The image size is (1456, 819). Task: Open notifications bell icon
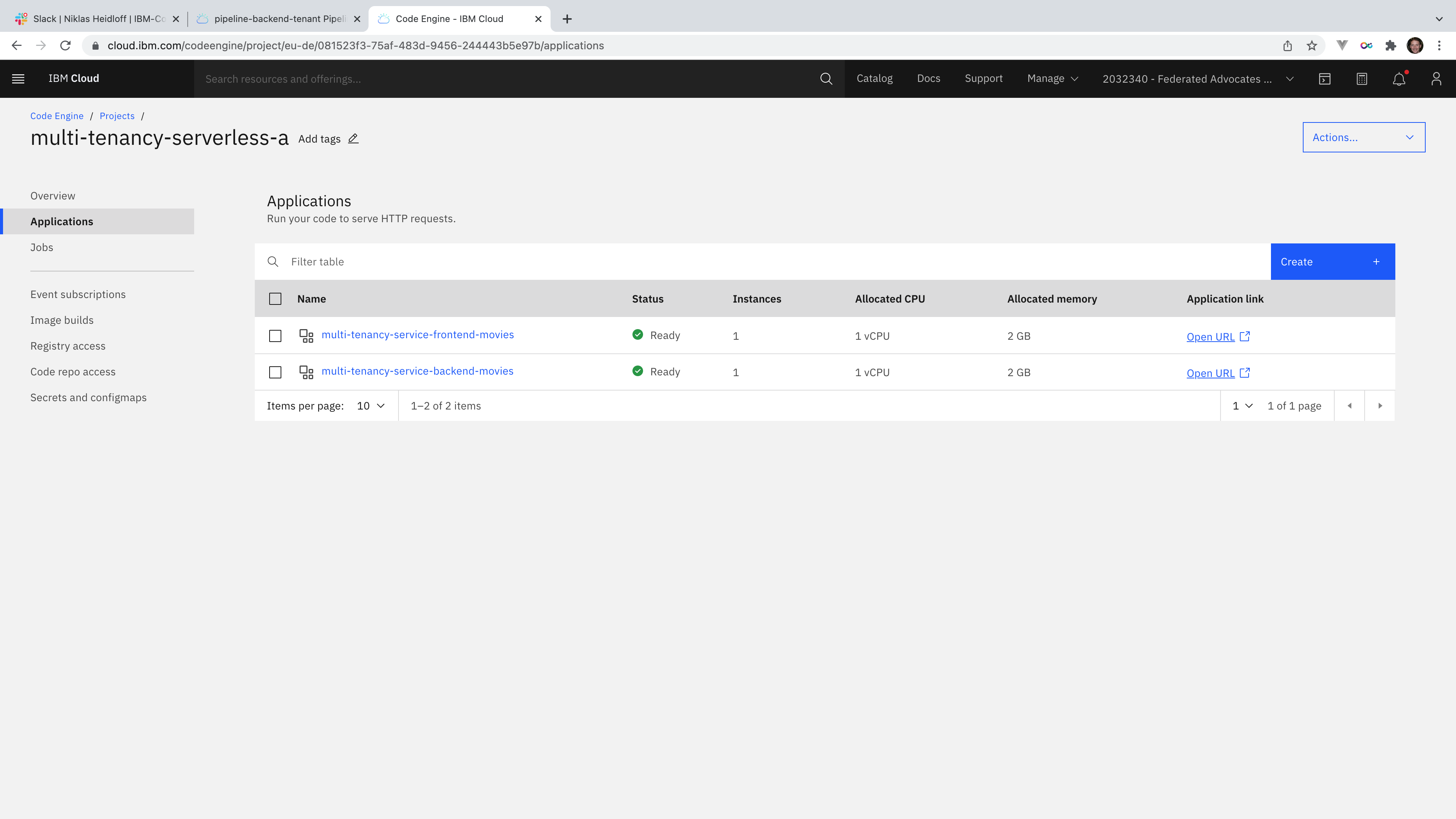click(1398, 78)
